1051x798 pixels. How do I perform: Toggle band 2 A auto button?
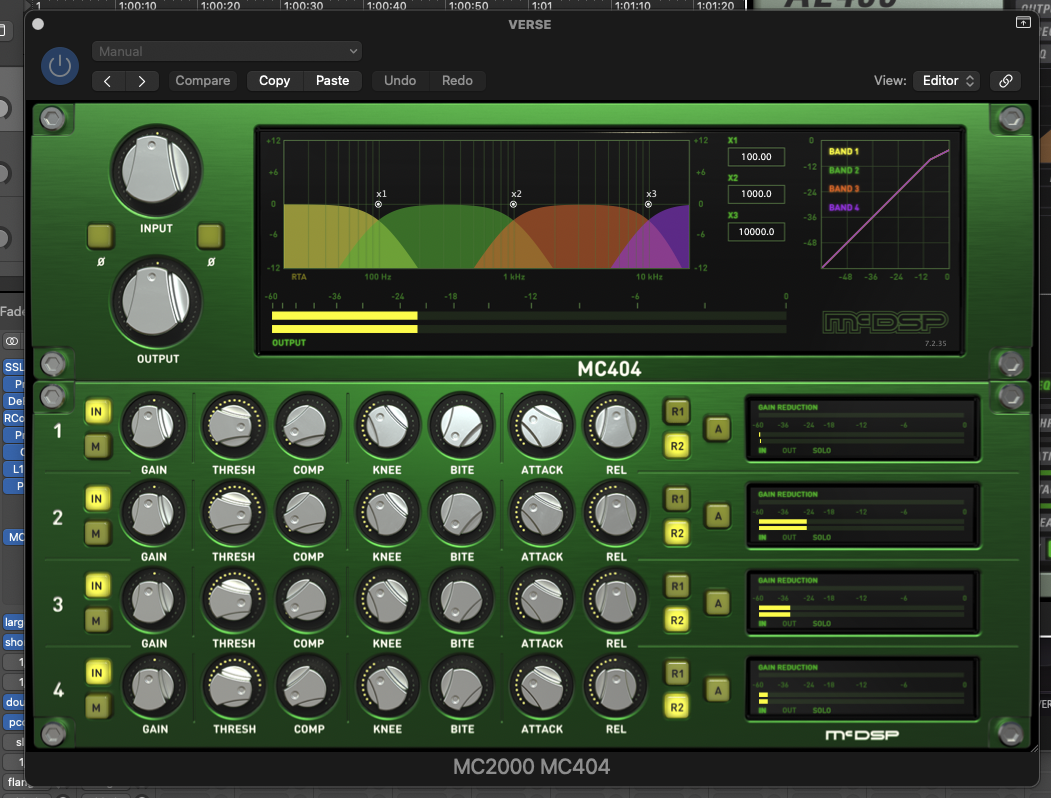pyautogui.click(x=718, y=516)
